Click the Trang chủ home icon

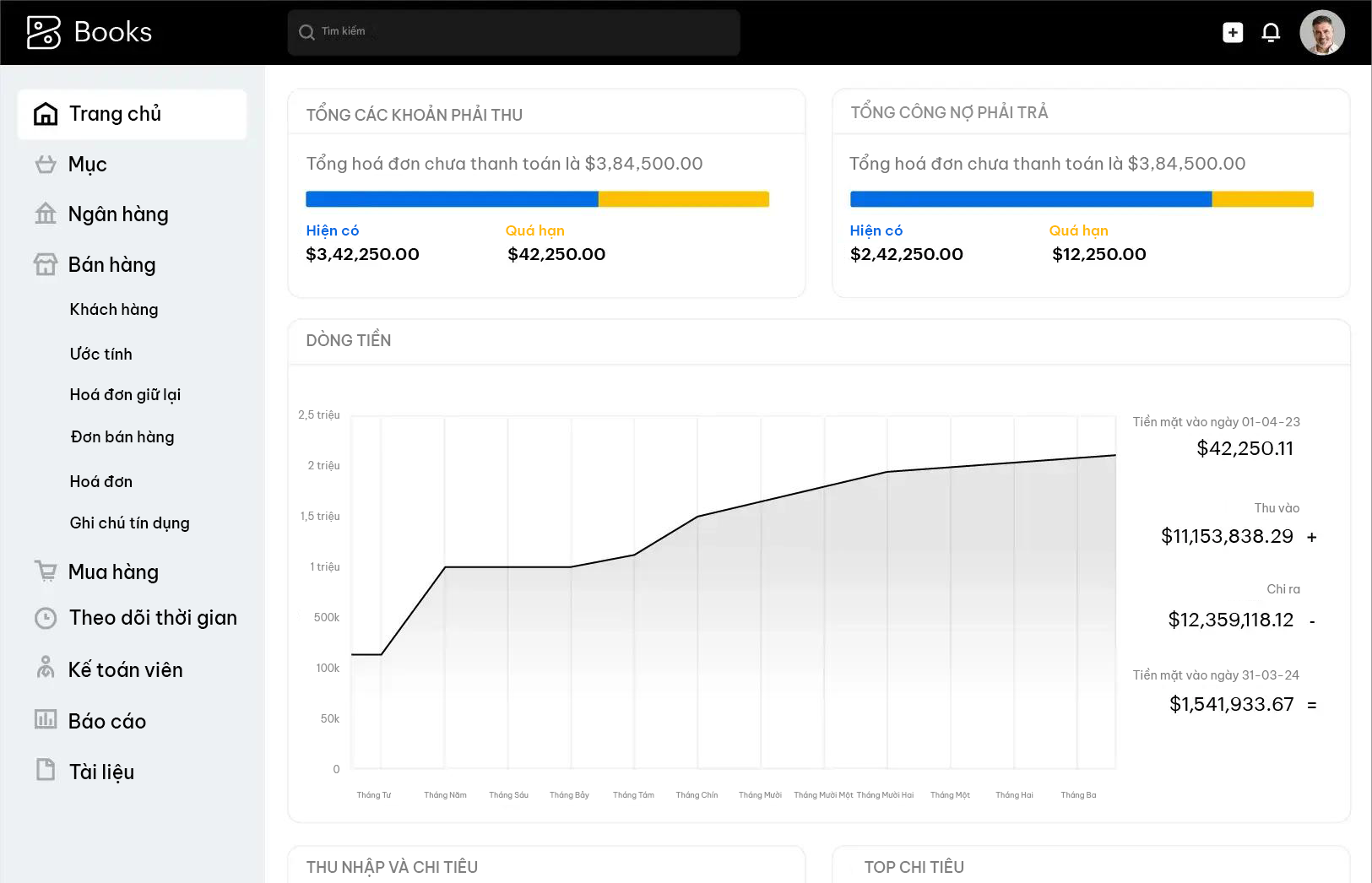click(46, 114)
